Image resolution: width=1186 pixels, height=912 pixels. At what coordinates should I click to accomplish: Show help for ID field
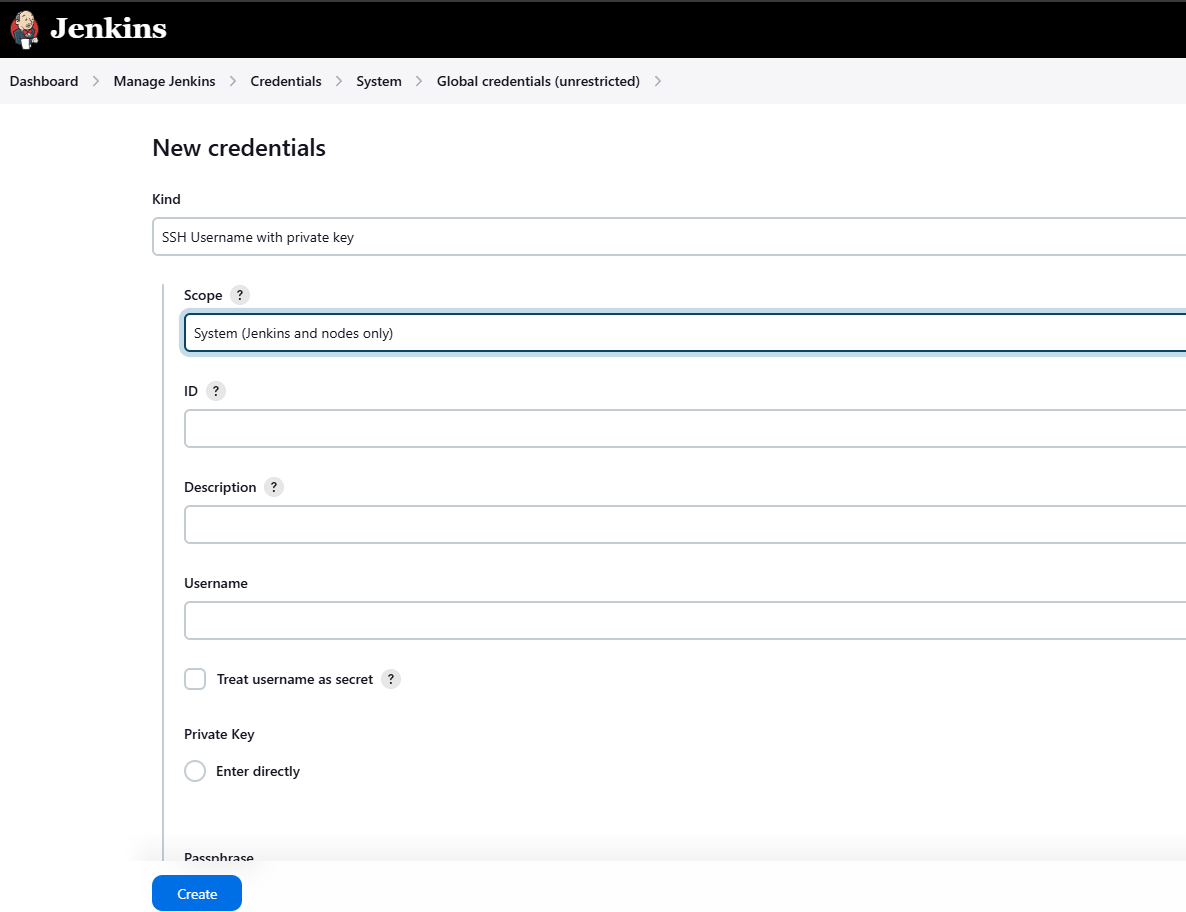216,391
